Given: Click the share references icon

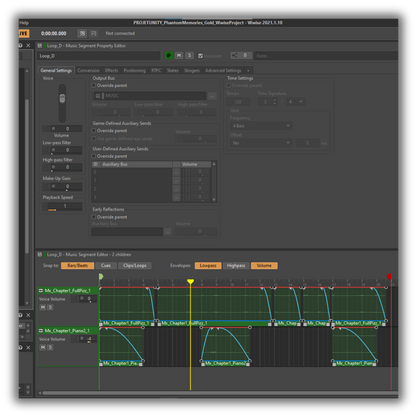Looking at the screenshot, I should (235, 55).
